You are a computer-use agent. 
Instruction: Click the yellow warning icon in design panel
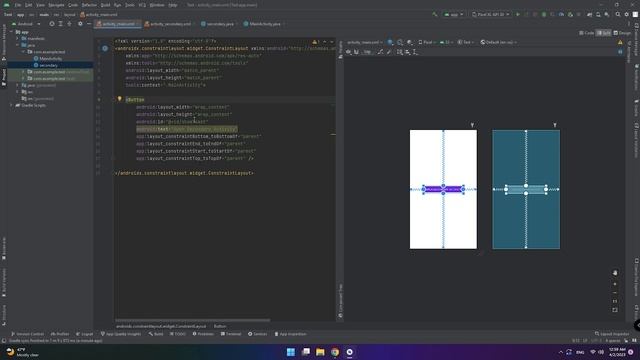pos(620,42)
